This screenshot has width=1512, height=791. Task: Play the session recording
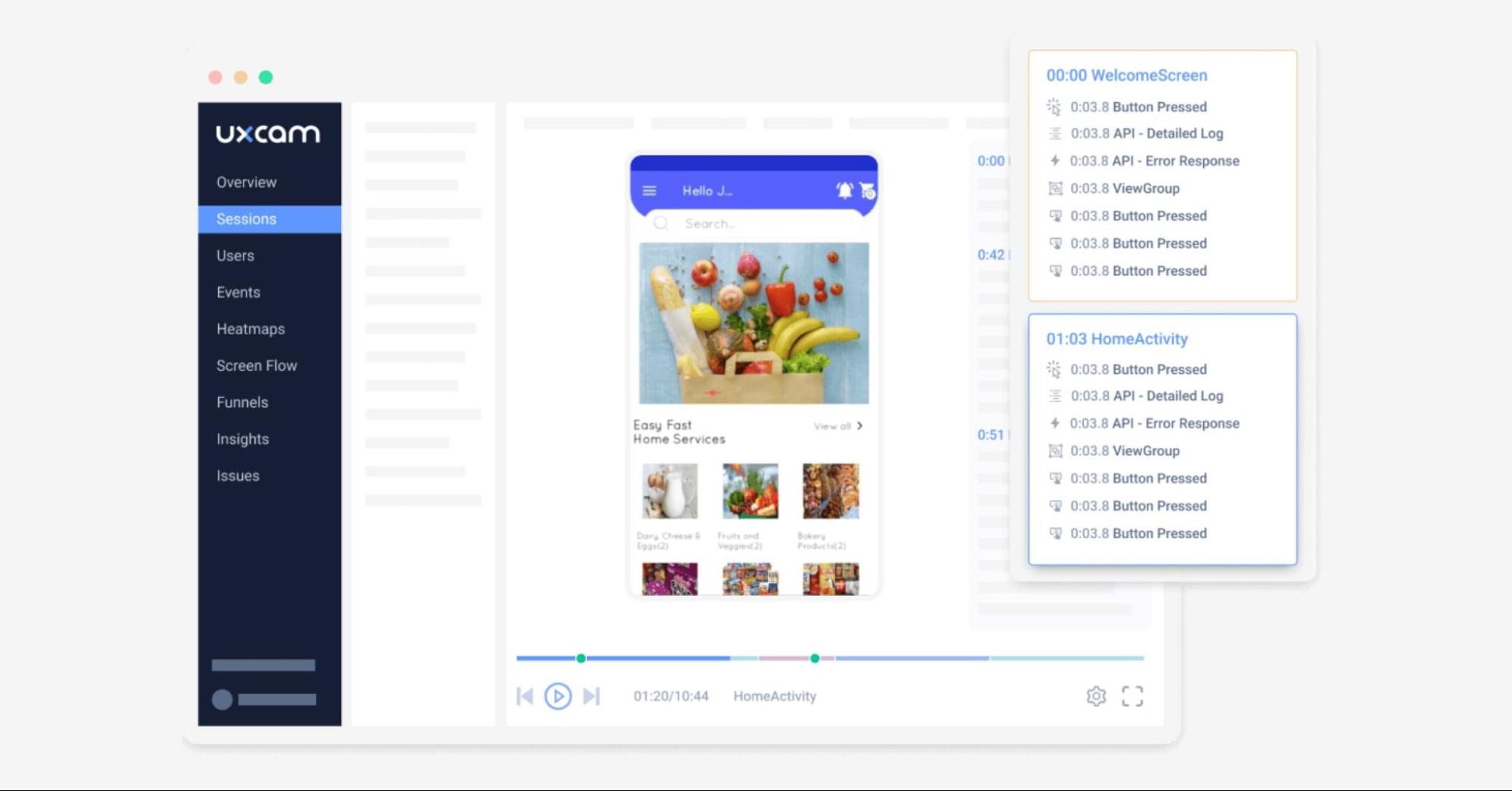pos(558,696)
